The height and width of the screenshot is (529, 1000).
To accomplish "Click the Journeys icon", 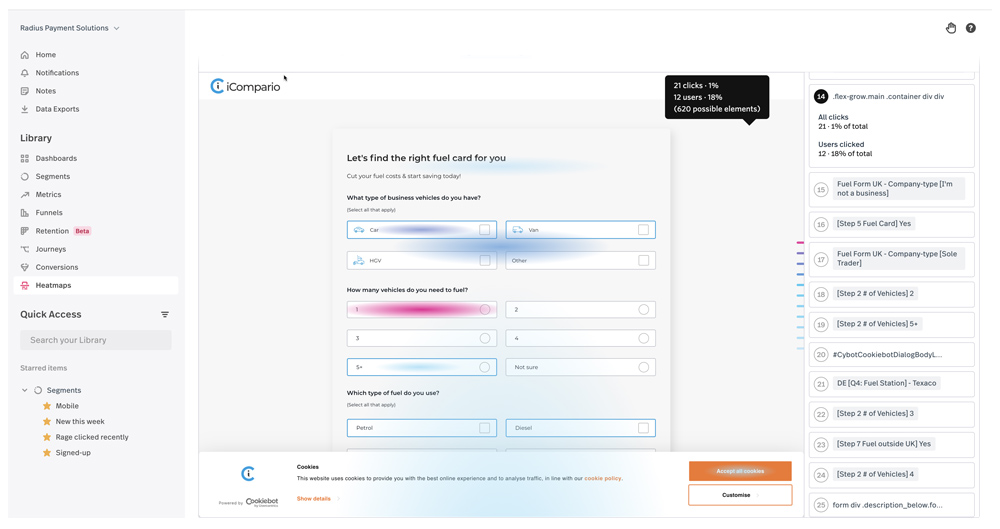I will [25, 250].
